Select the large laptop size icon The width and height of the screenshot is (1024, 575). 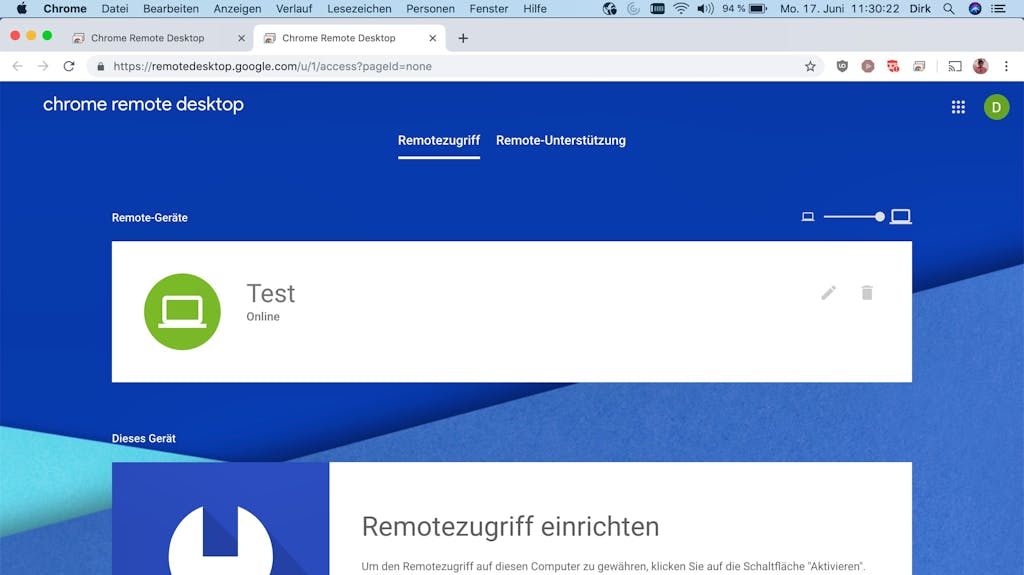(901, 217)
